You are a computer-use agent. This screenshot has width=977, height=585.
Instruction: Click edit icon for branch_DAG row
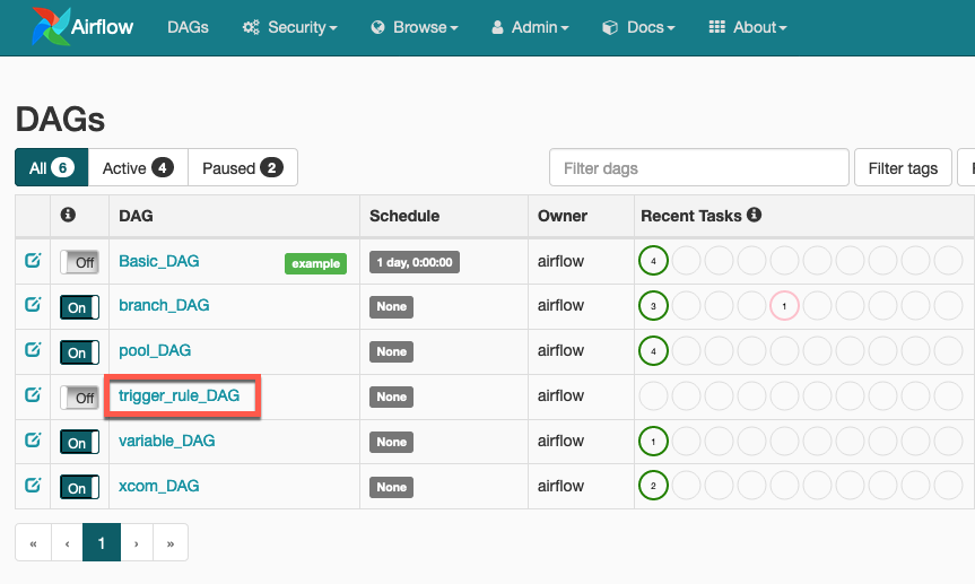click(x=33, y=305)
